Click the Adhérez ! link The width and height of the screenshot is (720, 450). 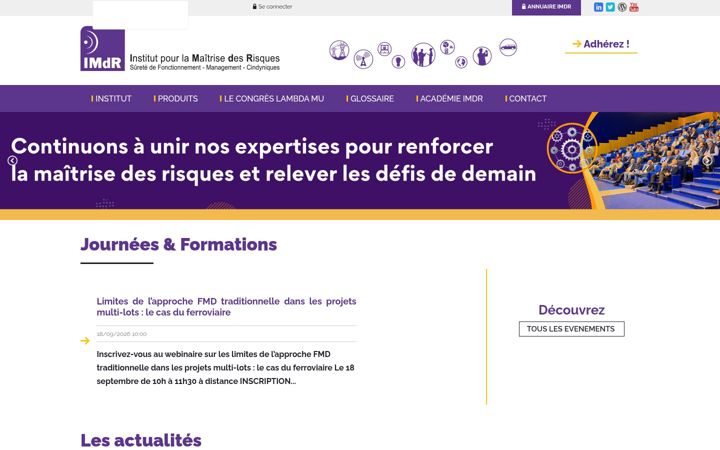click(601, 44)
